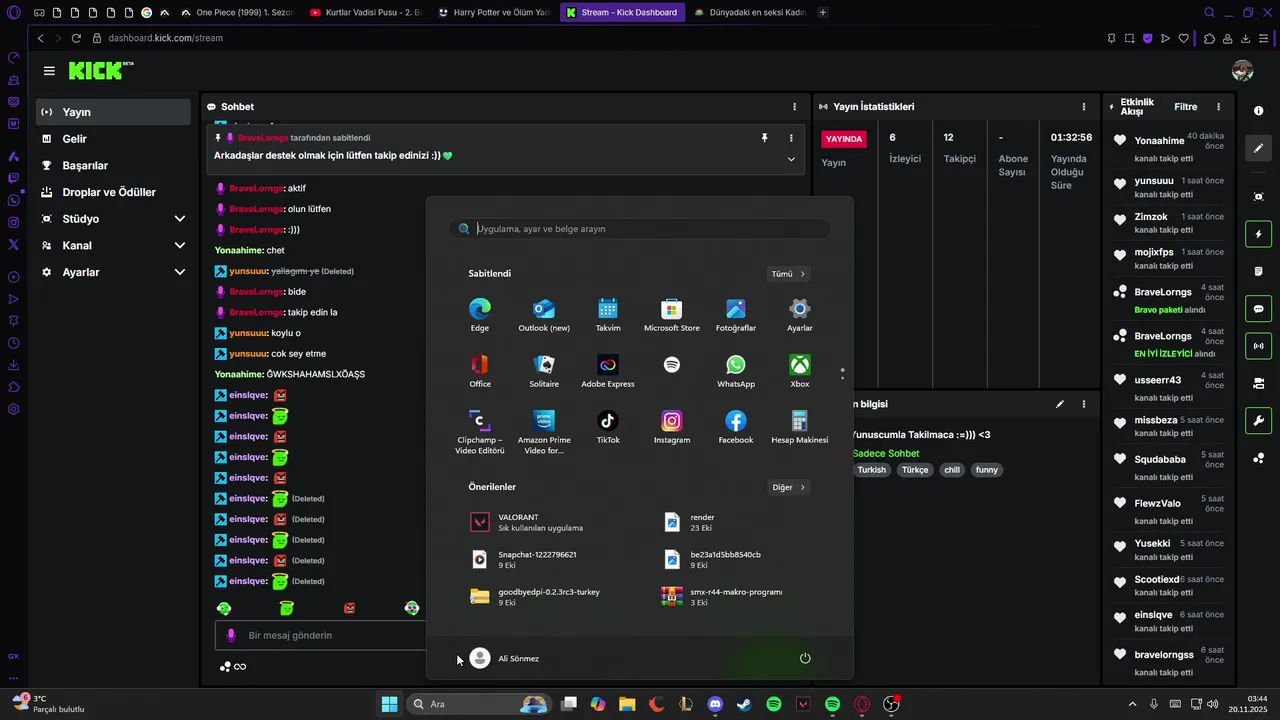The image size is (1280, 720).
Task: Edit stream info with pencil icon
Action: (x=1060, y=404)
